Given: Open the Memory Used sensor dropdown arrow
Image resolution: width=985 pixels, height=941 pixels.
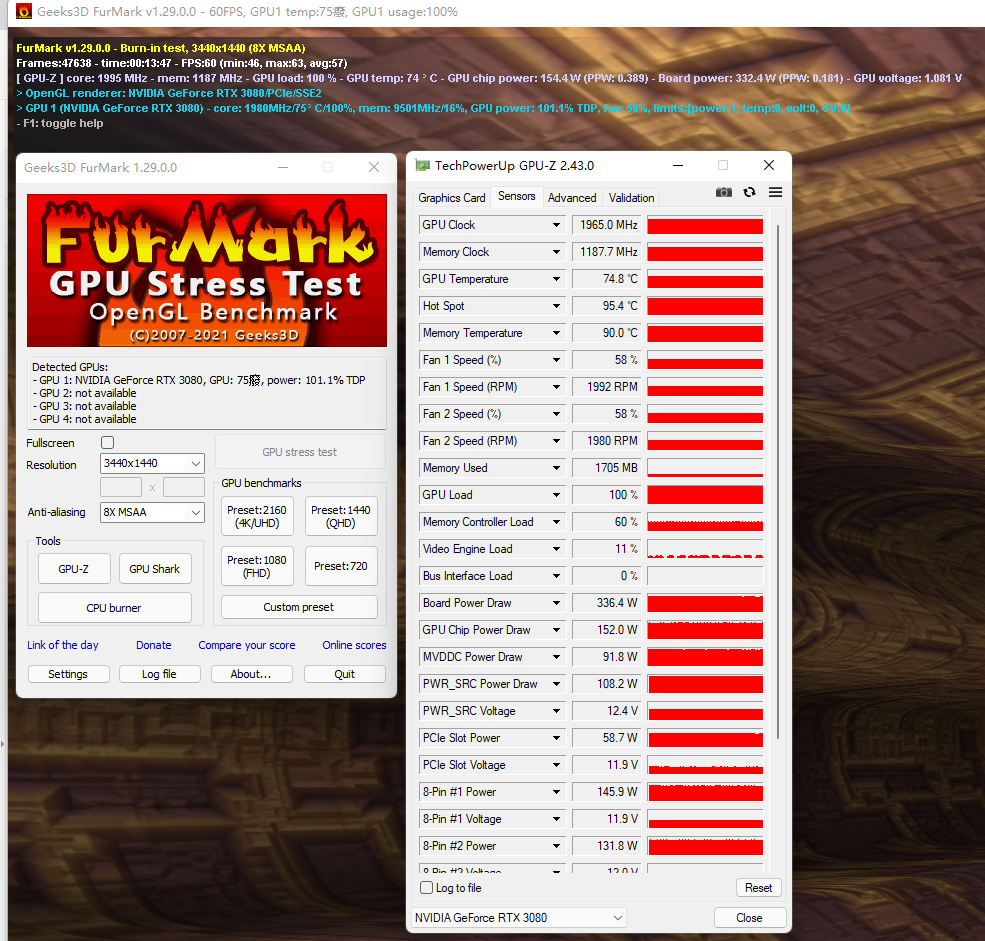Looking at the screenshot, I should point(556,468).
